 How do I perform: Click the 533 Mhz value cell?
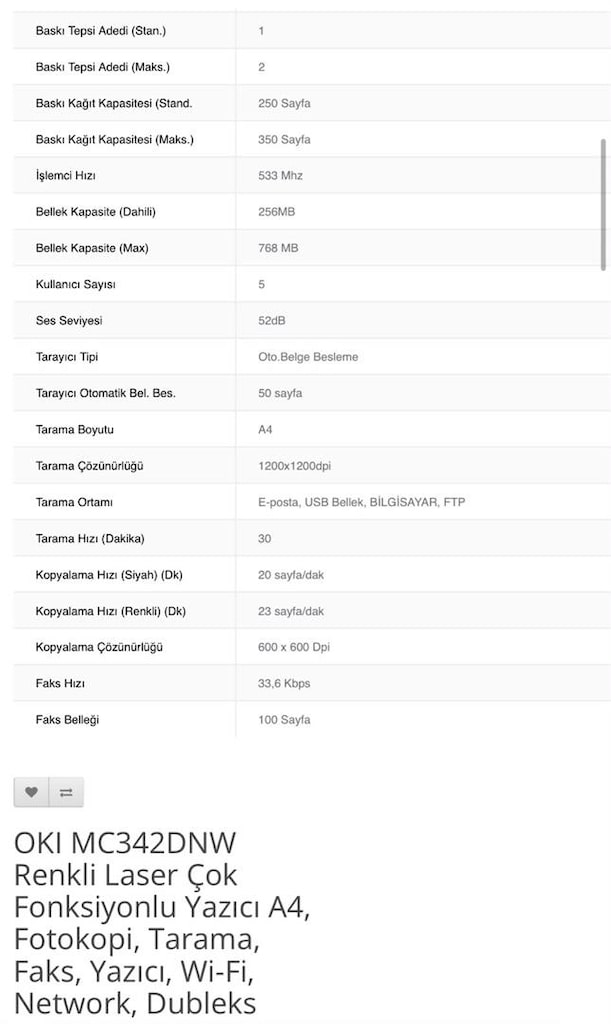[280, 176]
